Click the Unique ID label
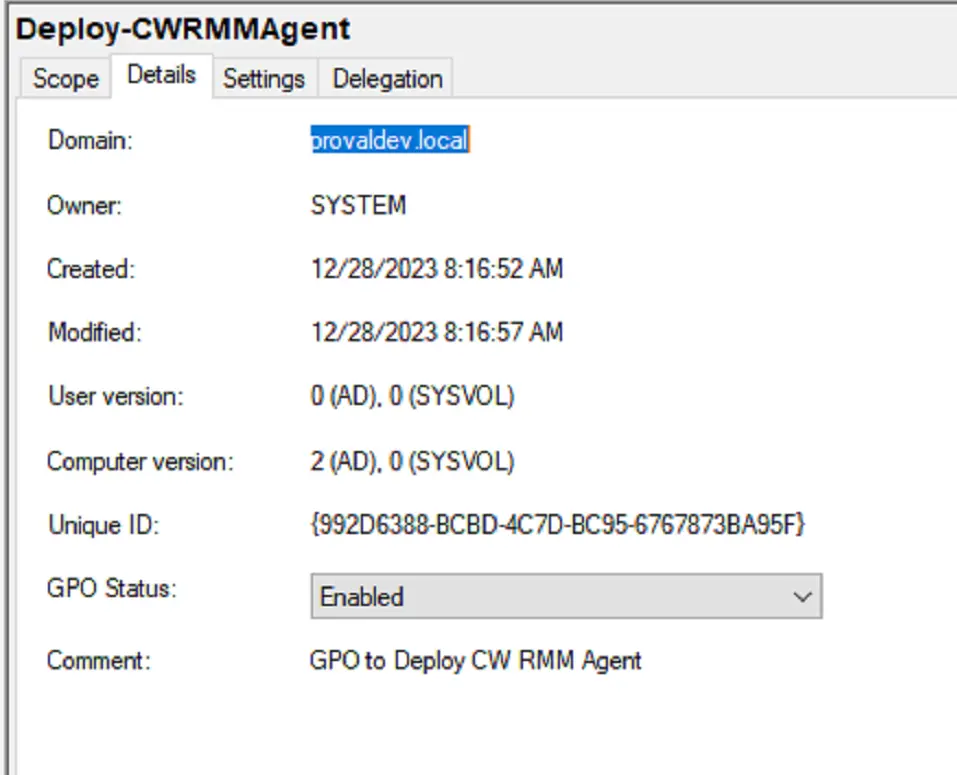Viewport: 957px width, 775px height. click(x=104, y=525)
